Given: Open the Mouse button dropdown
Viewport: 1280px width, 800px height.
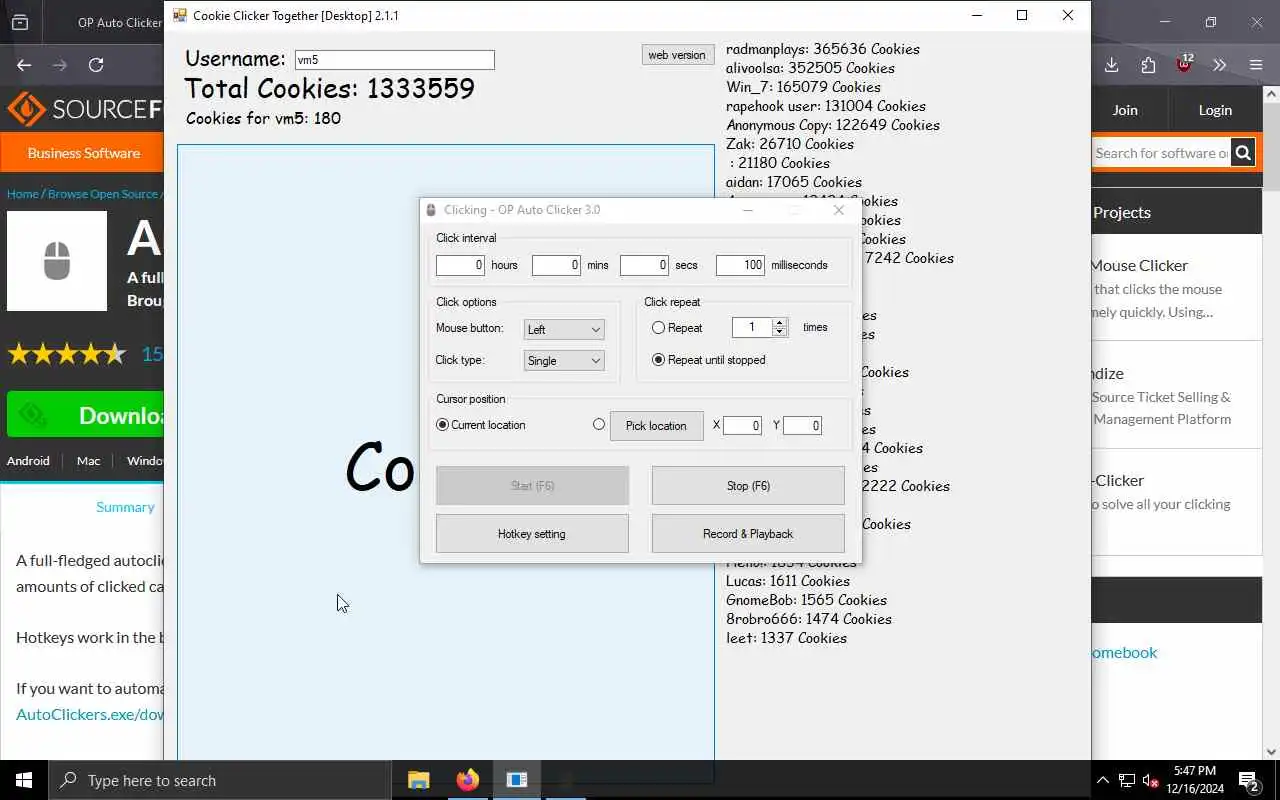Looking at the screenshot, I should [564, 329].
